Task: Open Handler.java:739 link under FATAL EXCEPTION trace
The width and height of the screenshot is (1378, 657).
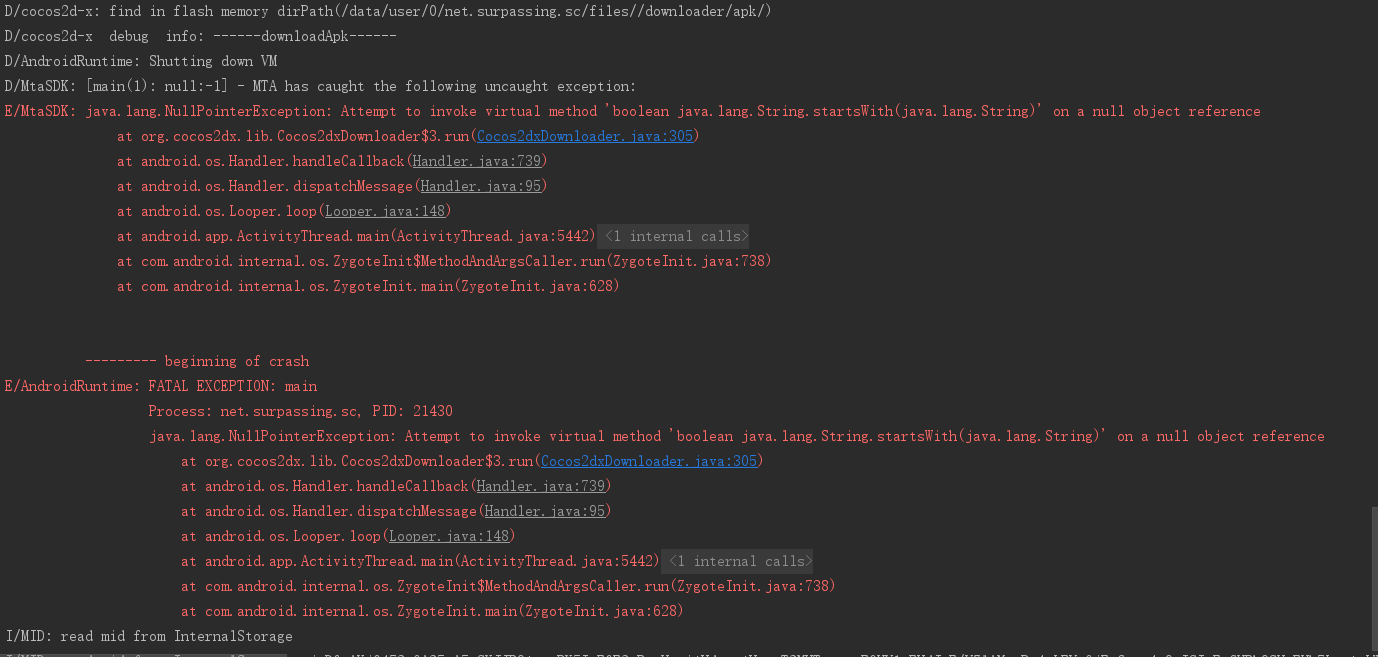Action: [x=541, y=486]
